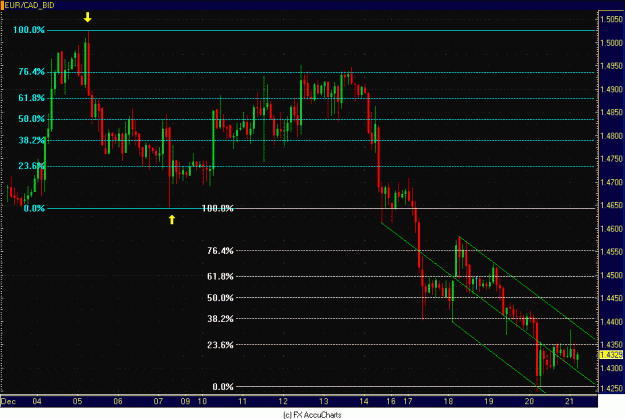Click the white 0.0% Fibonacci label
The image size is (625, 419).
223,387
